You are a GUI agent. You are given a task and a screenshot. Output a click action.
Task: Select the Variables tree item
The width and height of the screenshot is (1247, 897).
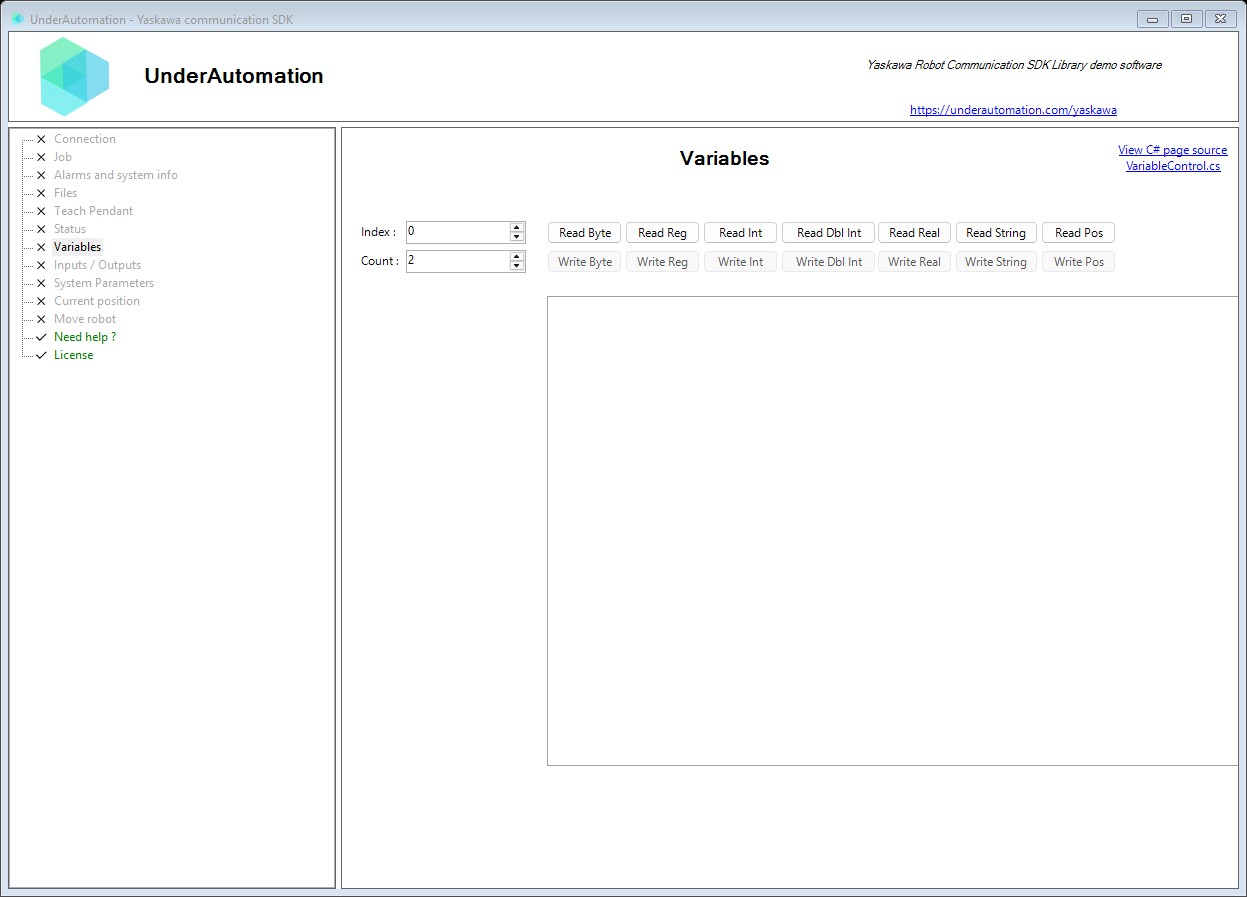pos(77,247)
